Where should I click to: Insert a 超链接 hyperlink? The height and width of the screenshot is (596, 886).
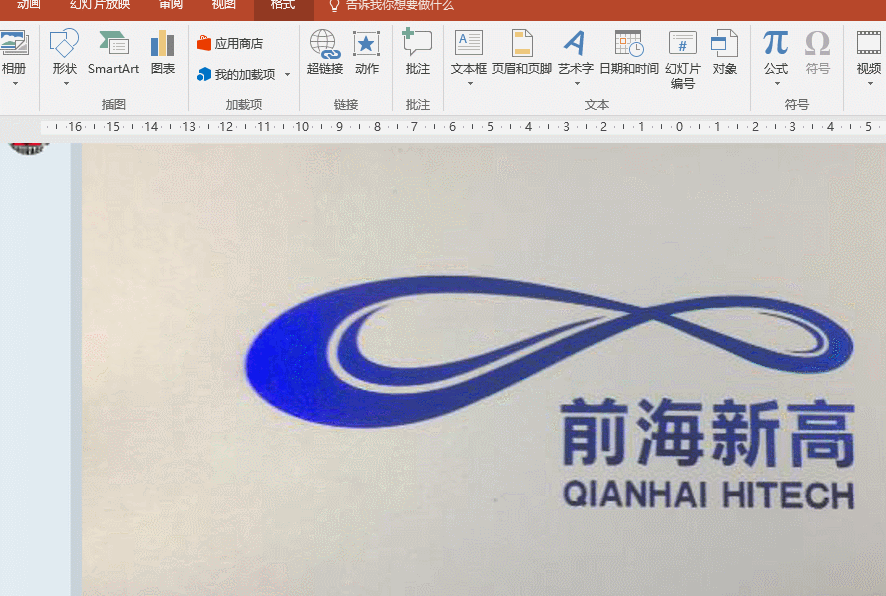coord(325,52)
